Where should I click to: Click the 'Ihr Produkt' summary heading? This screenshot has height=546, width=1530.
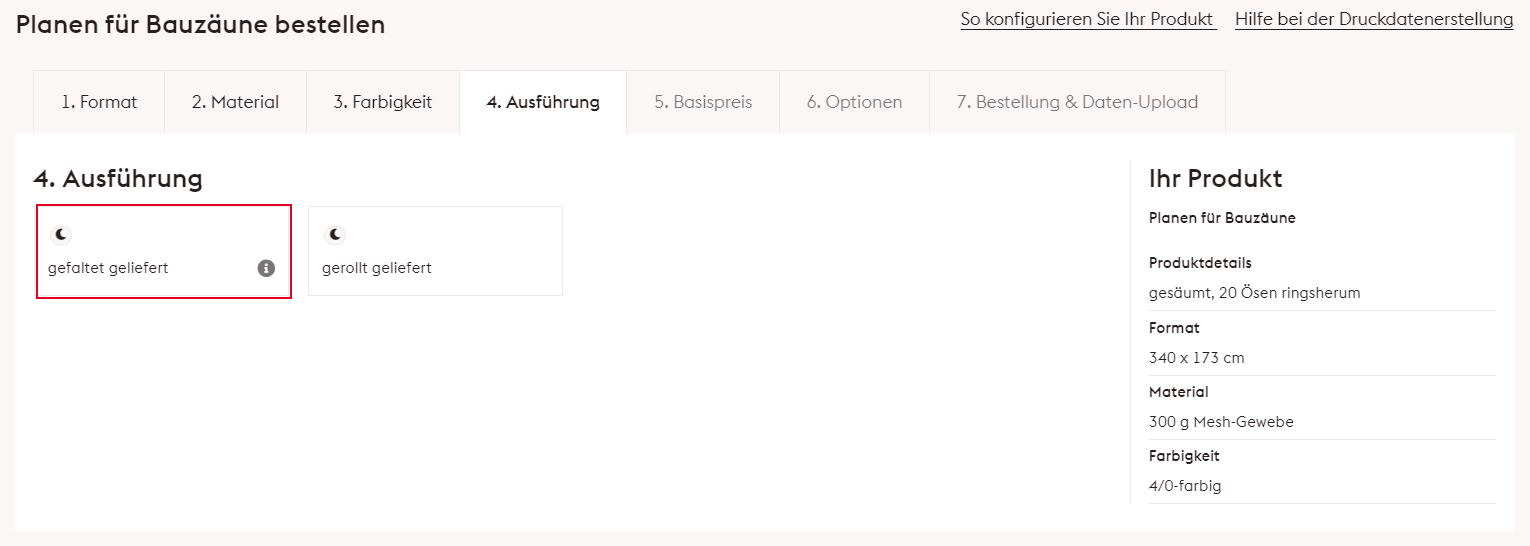pyautogui.click(x=1215, y=179)
